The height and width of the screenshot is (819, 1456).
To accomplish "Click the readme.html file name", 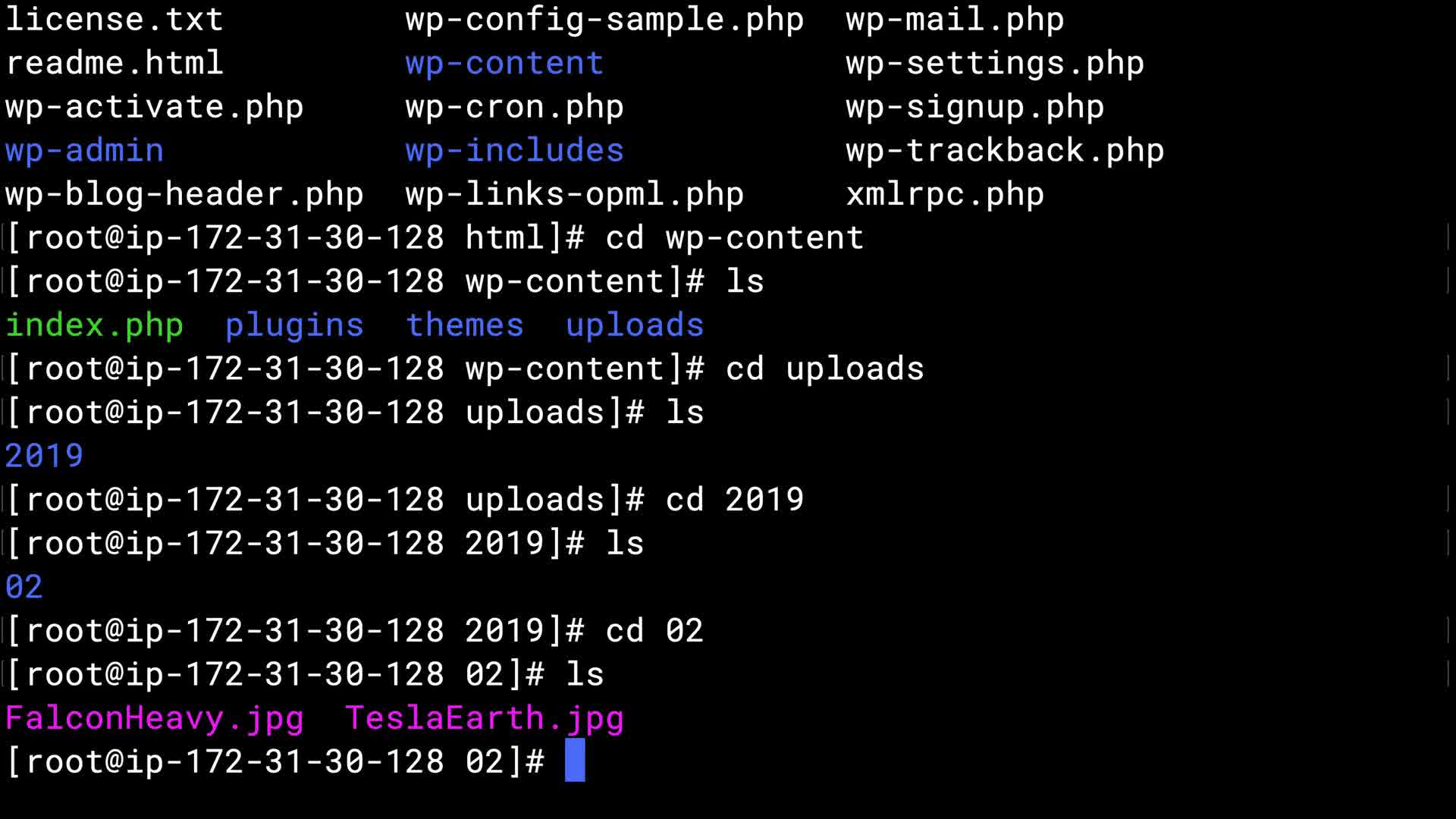I will pos(115,63).
